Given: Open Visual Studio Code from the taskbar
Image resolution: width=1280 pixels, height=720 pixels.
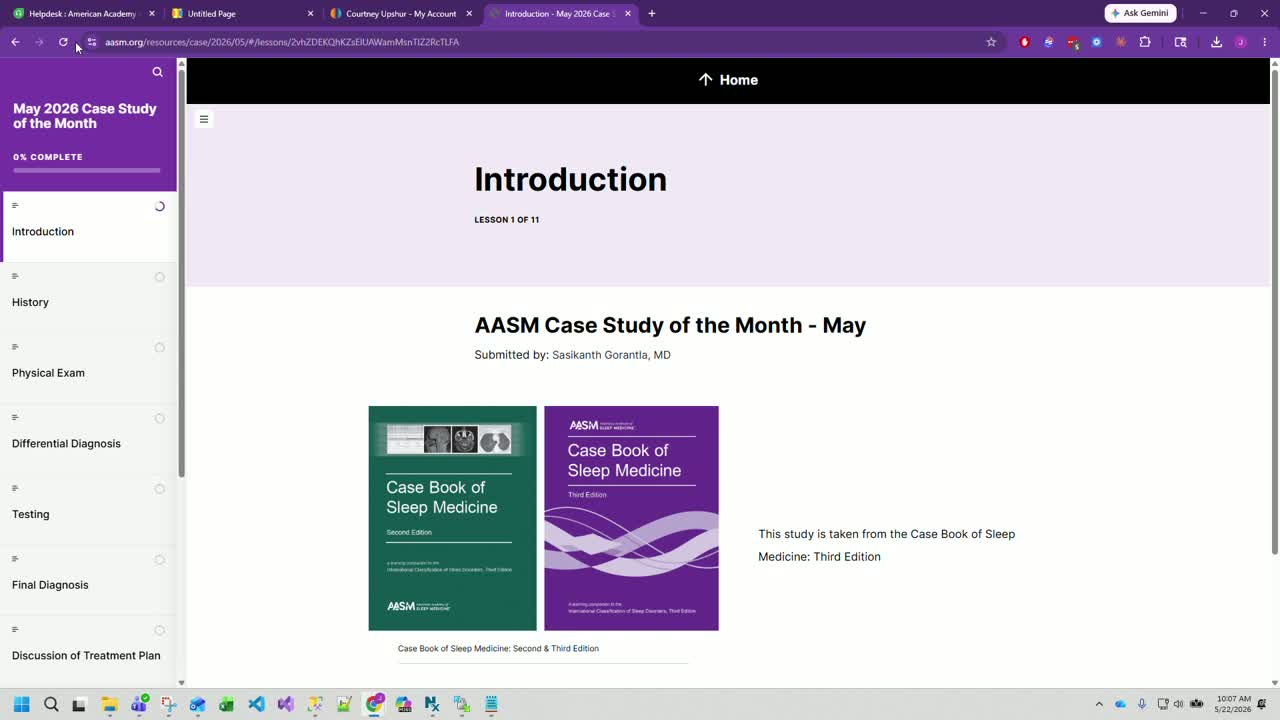Looking at the screenshot, I should click(256, 704).
